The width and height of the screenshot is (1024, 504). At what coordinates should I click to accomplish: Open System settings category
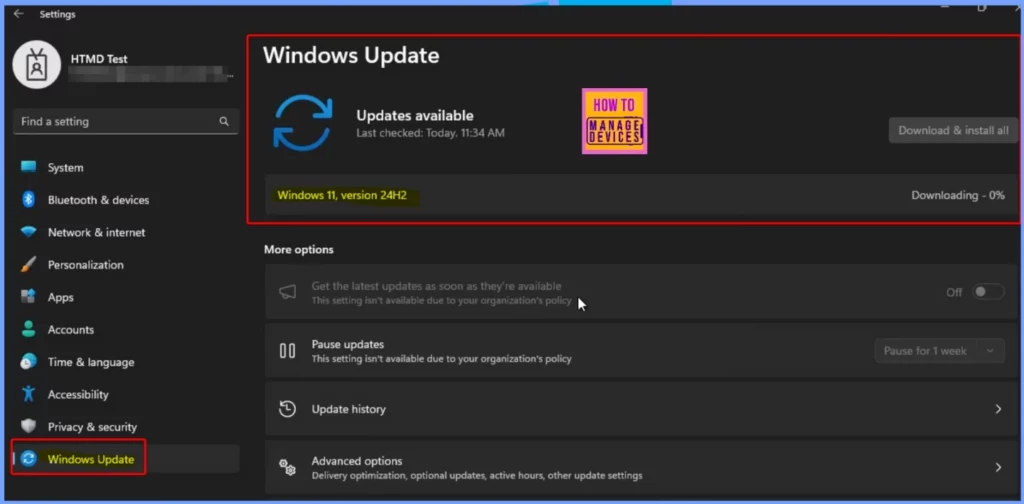point(126,168)
